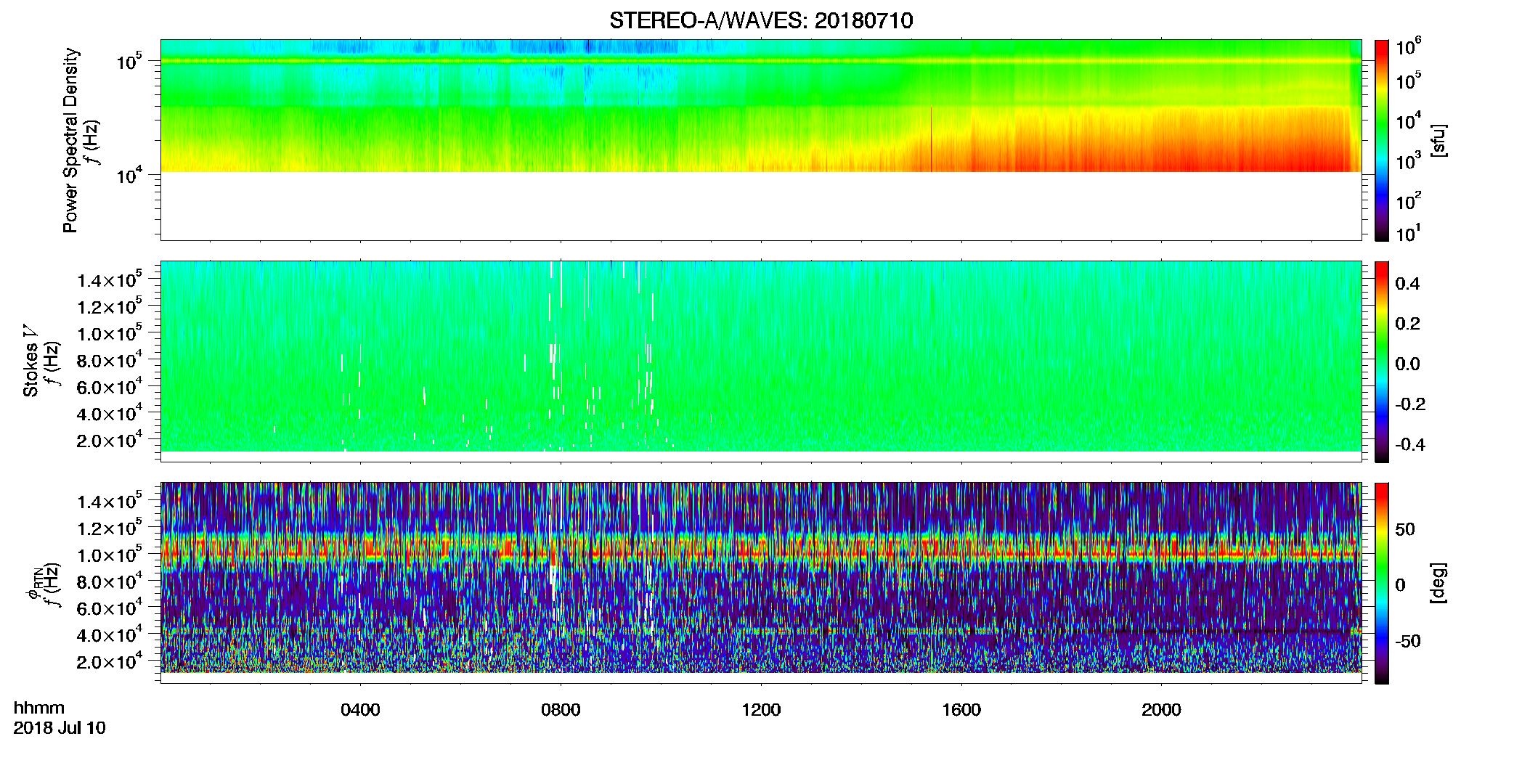Viewport: 1522px width, 784px height.
Task: Click the Stokes V colorbar
Action: point(1382,362)
